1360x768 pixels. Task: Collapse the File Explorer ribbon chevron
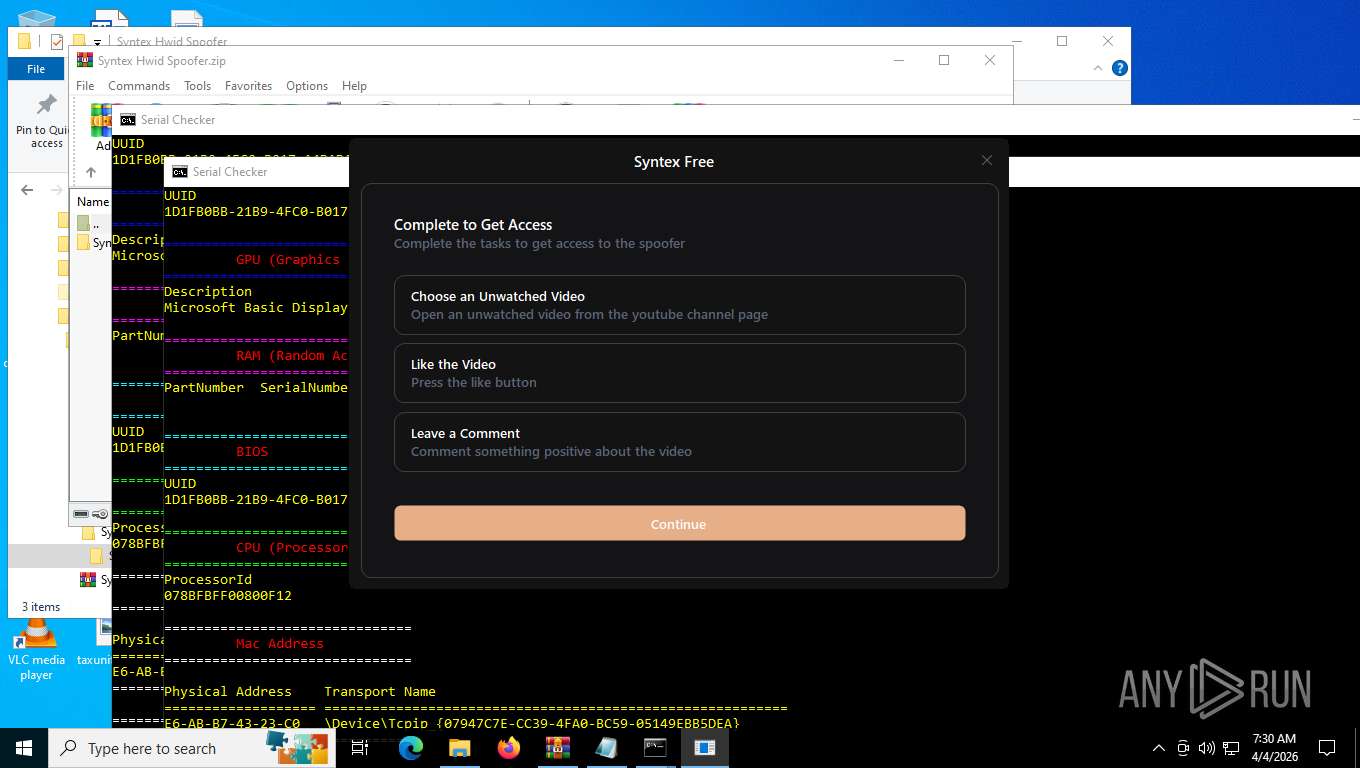click(x=1099, y=68)
